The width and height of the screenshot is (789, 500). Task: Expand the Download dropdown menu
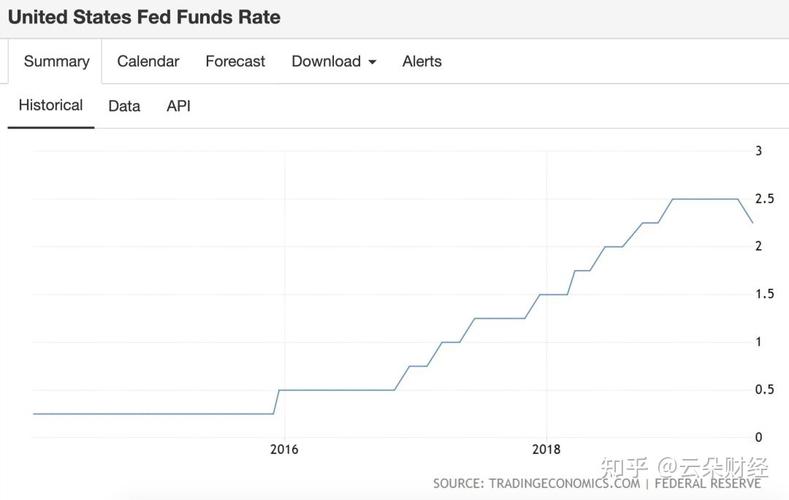(334, 61)
